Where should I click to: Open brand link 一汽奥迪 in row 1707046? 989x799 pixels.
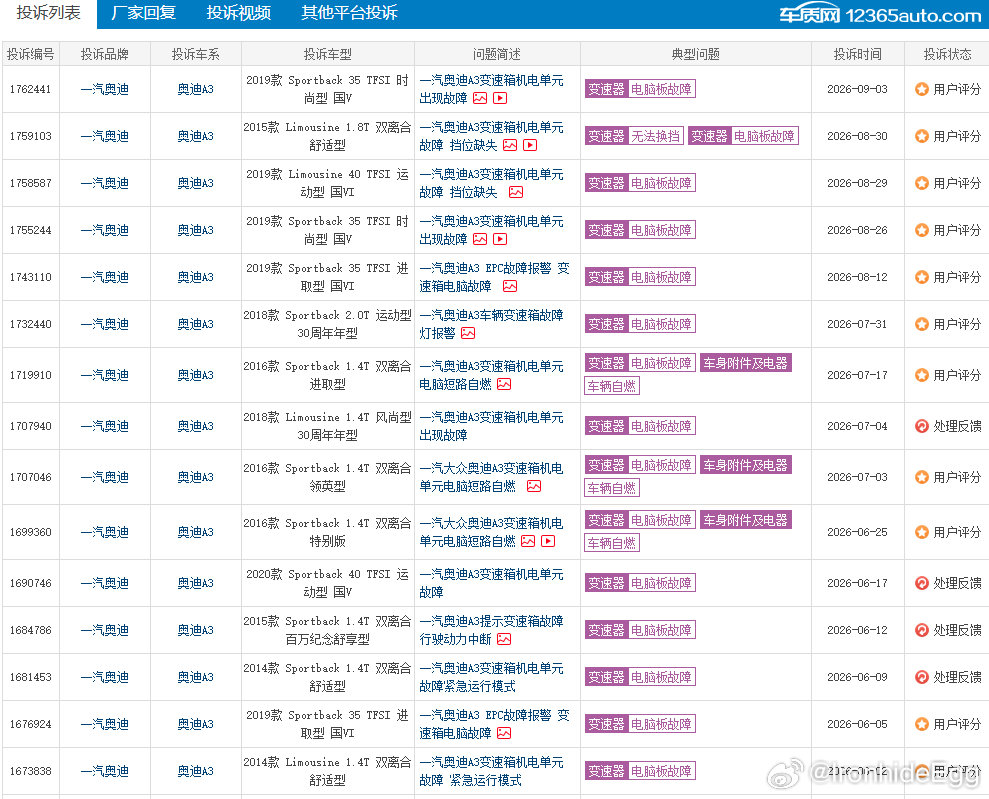click(x=105, y=477)
